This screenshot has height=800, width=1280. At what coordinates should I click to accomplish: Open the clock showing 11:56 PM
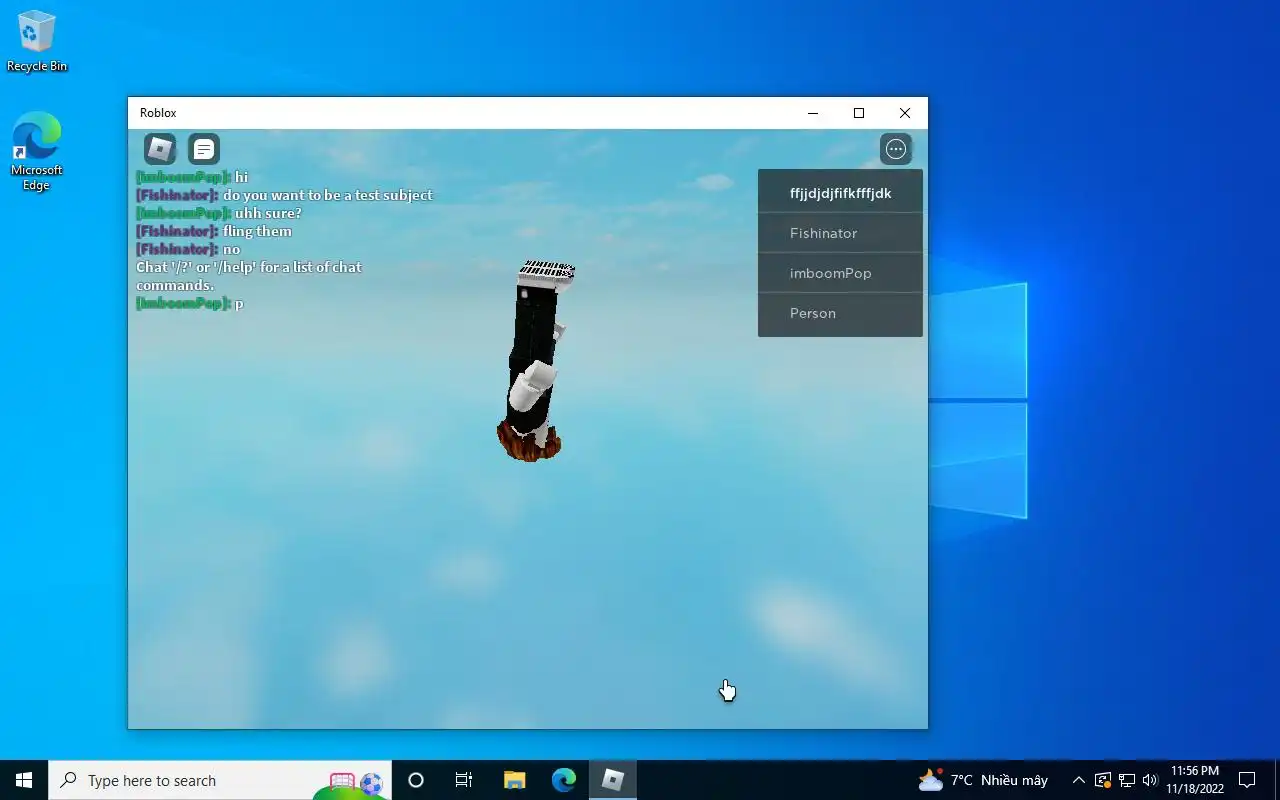coord(1195,780)
